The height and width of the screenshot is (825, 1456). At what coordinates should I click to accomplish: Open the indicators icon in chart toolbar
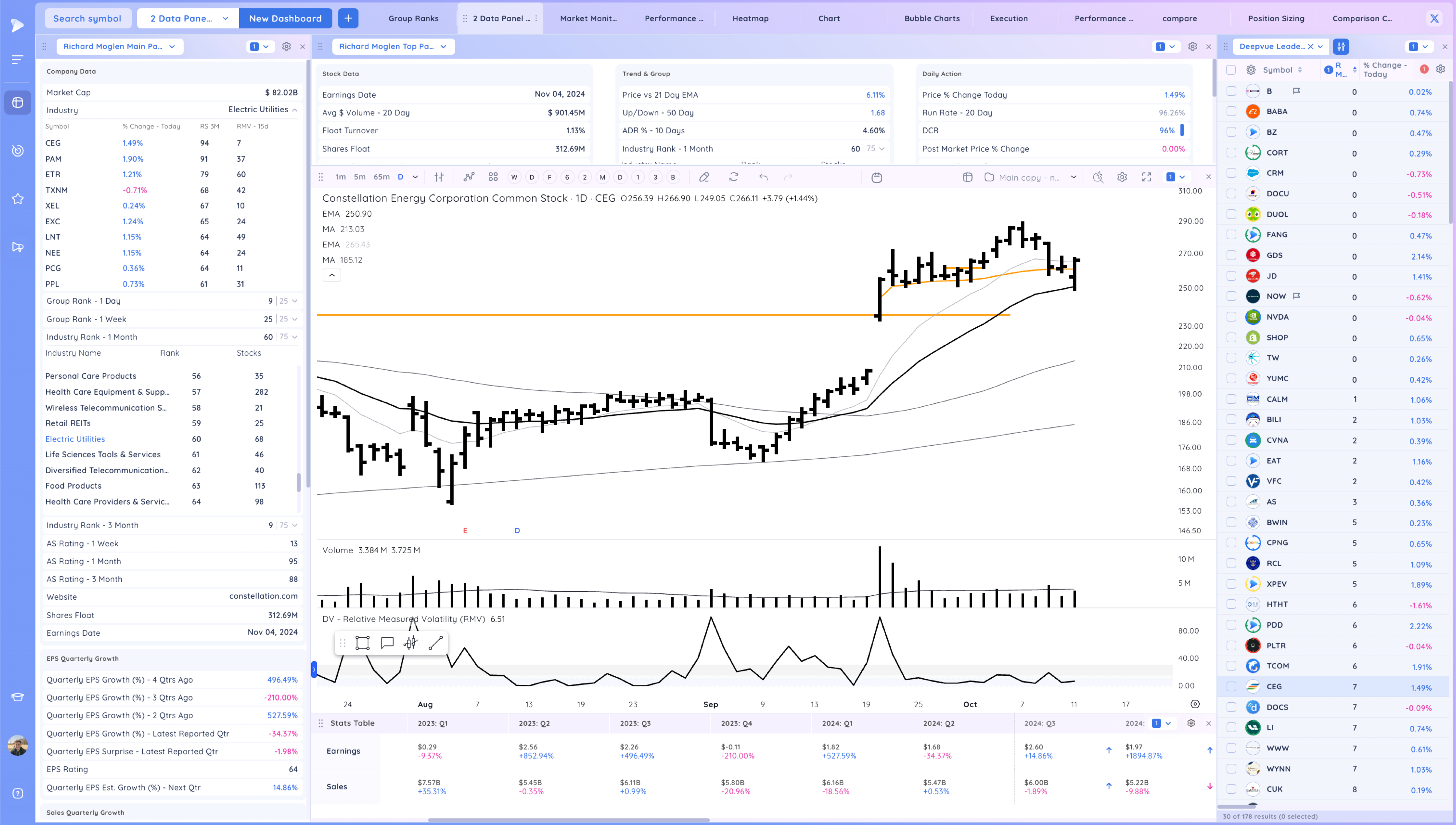click(469, 177)
